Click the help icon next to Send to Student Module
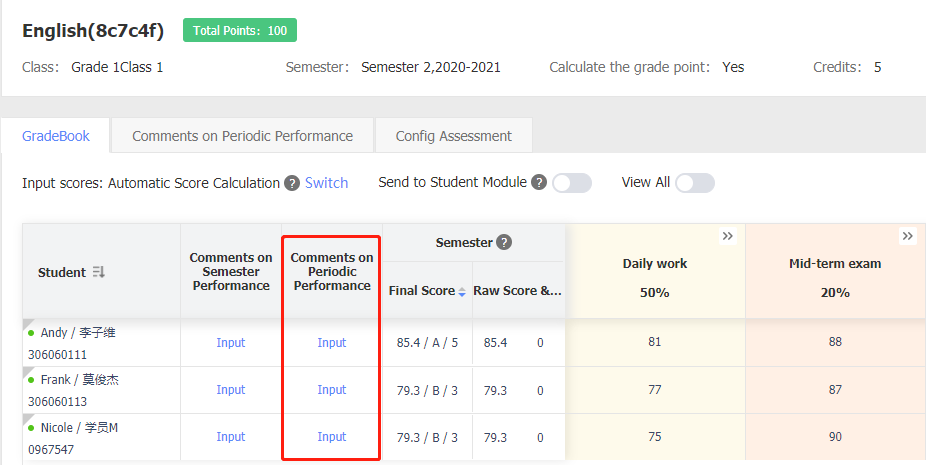This screenshot has width=926, height=465. click(539, 183)
